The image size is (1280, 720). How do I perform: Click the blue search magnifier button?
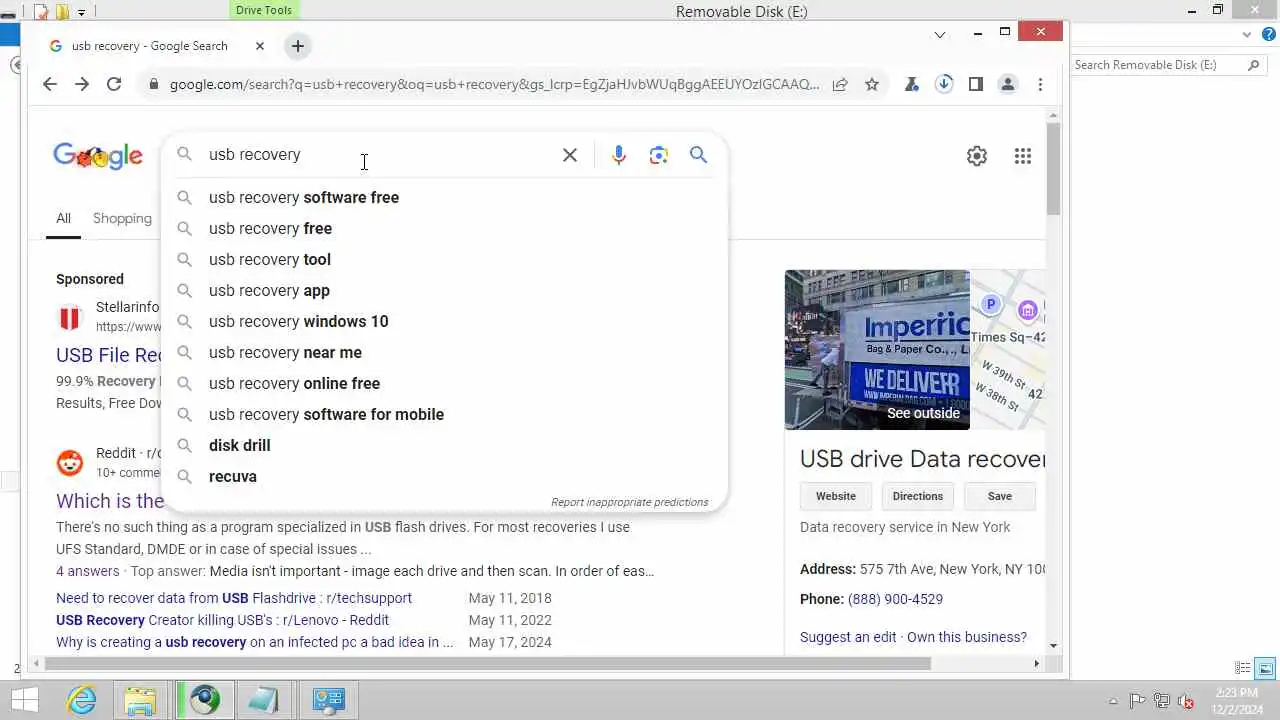coord(699,155)
